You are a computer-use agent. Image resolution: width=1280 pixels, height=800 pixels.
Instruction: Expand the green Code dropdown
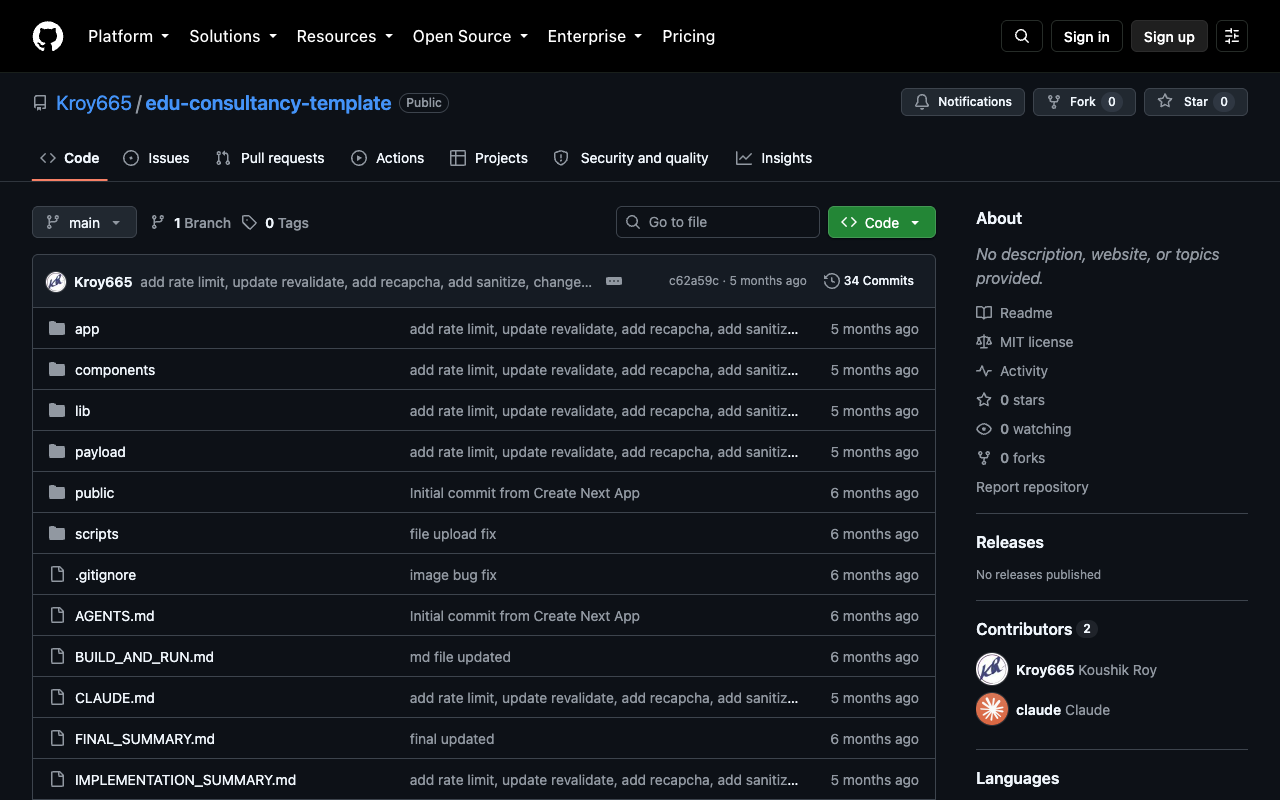click(x=882, y=222)
